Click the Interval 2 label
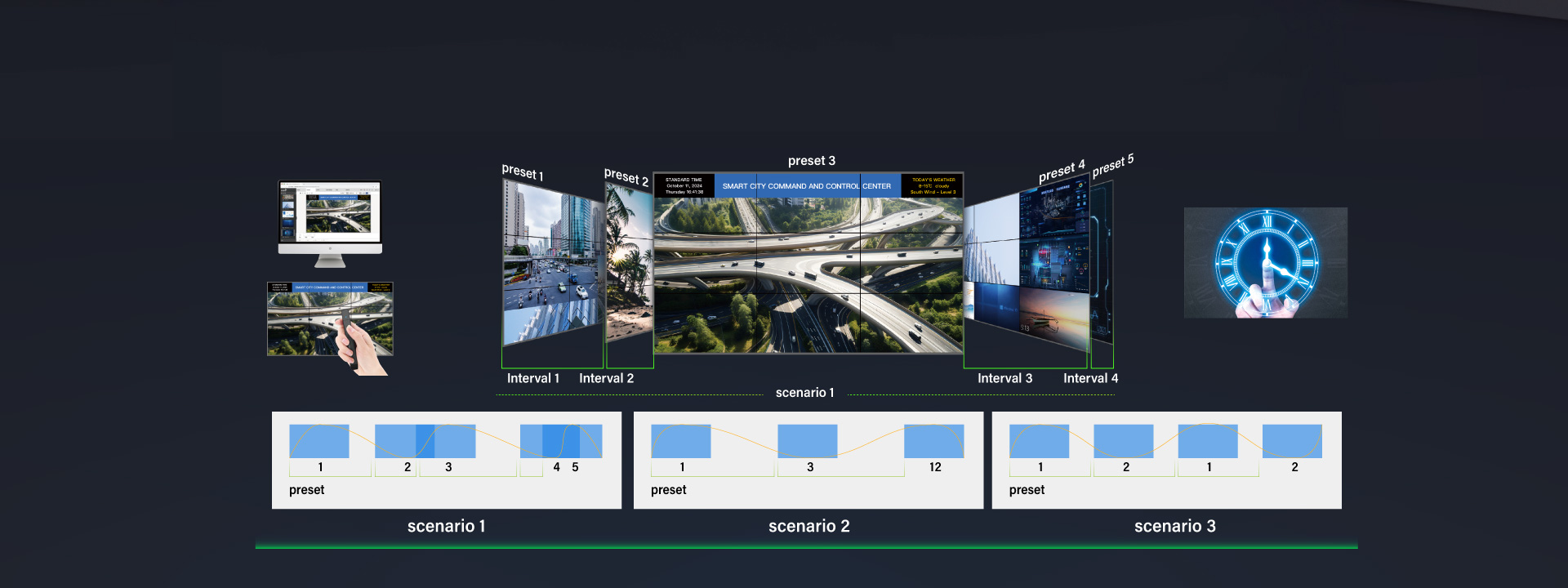This screenshot has width=1568, height=588. point(606,378)
